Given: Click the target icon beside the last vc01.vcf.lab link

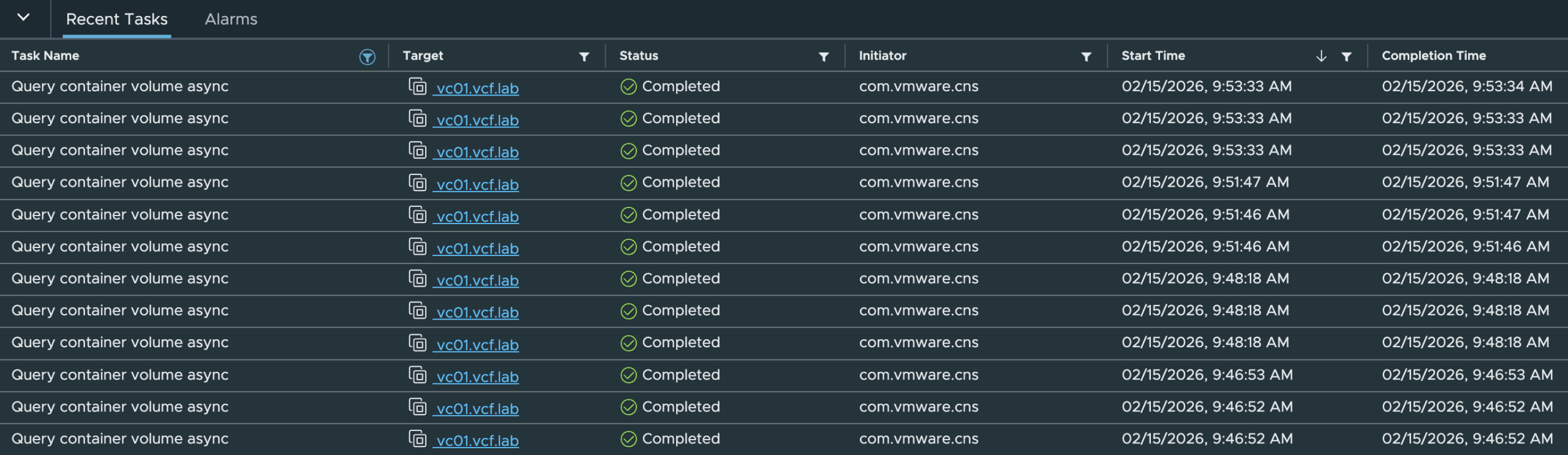Looking at the screenshot, I should 417,438.
